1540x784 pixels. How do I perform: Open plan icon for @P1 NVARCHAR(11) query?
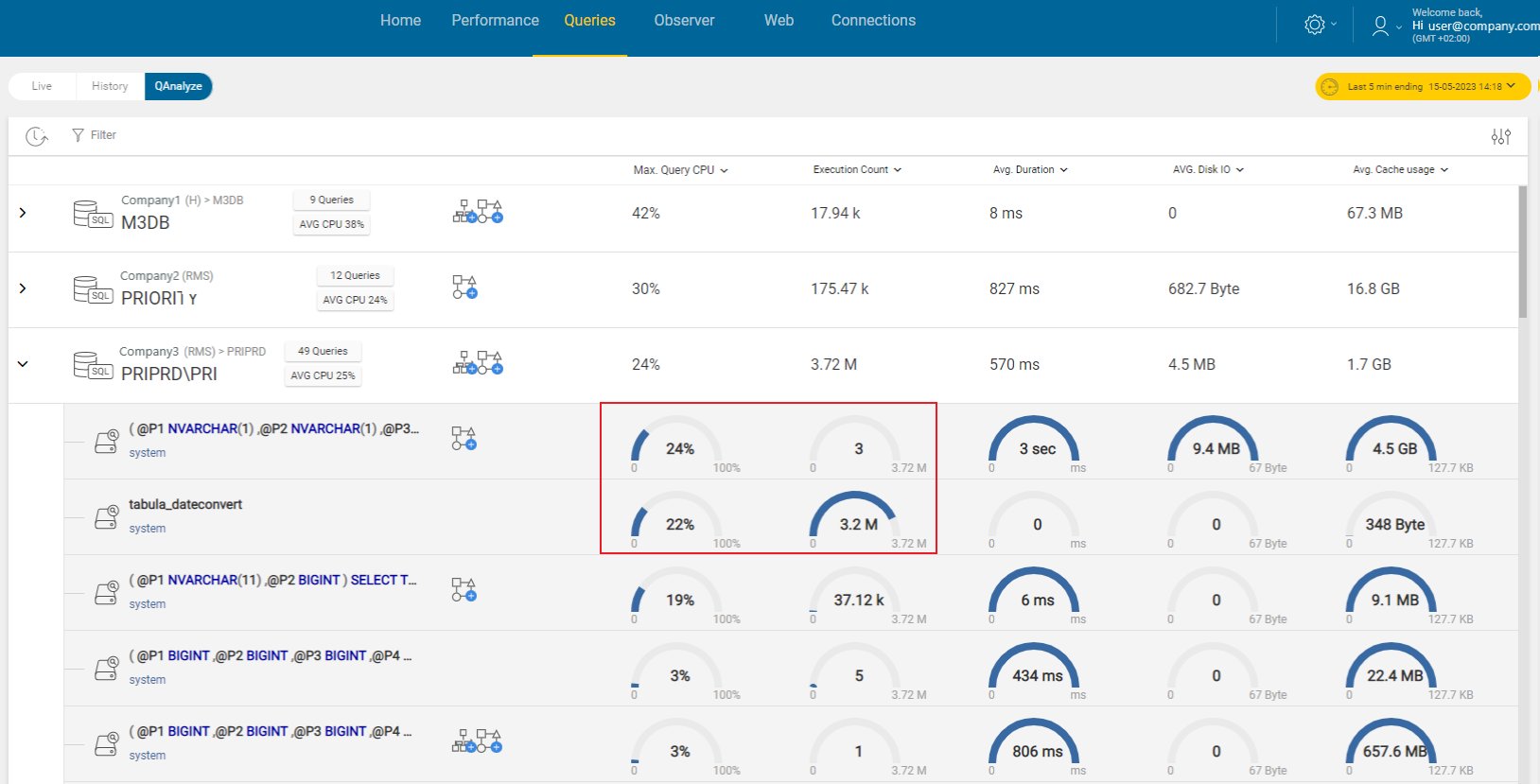coord(464,589)
